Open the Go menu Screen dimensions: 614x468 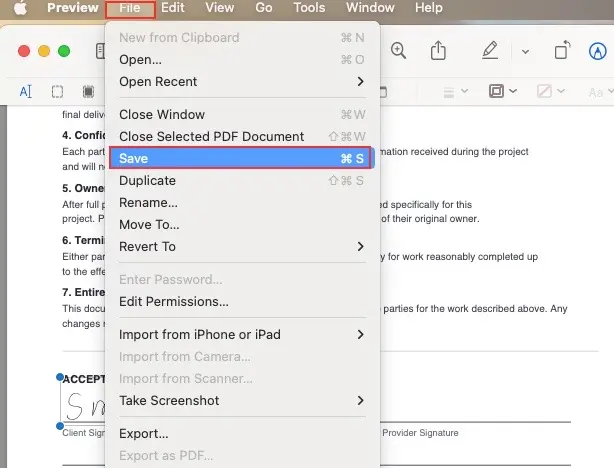point(264,7)
